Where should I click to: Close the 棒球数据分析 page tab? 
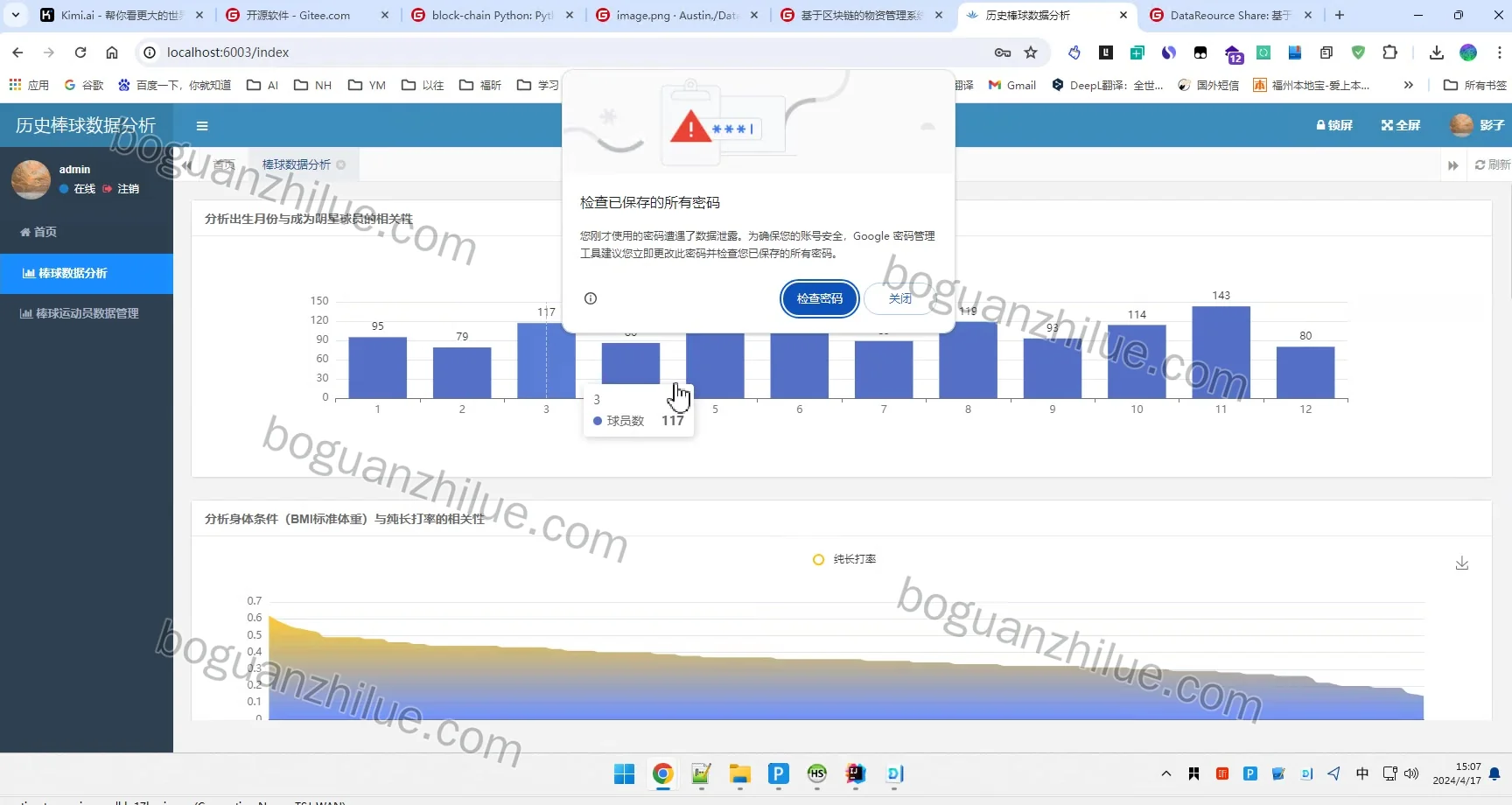[x=341, y=164]
